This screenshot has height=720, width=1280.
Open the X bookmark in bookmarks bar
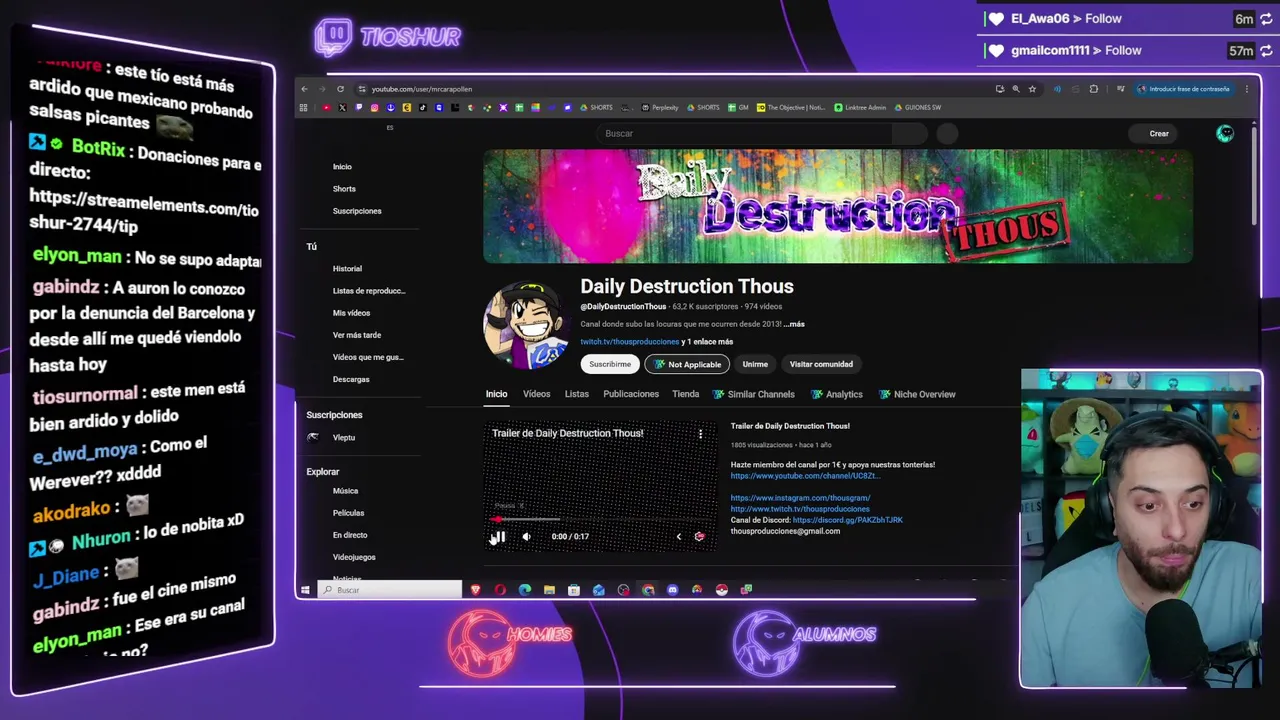(x=342, y=108)
